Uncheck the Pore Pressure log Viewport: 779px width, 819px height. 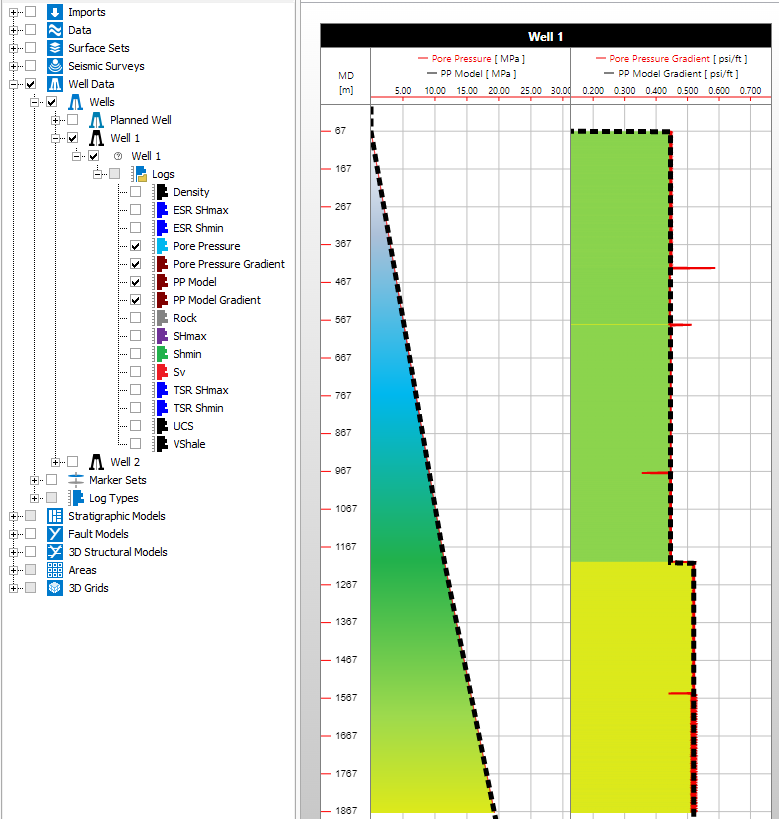pos(135,246)
